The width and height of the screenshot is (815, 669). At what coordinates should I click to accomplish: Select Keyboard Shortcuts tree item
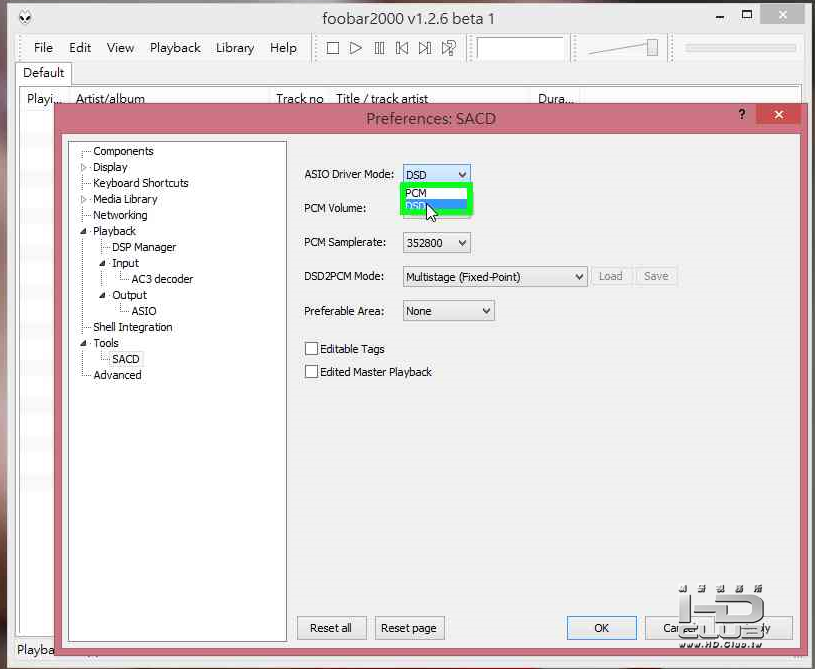click(140, 183)
